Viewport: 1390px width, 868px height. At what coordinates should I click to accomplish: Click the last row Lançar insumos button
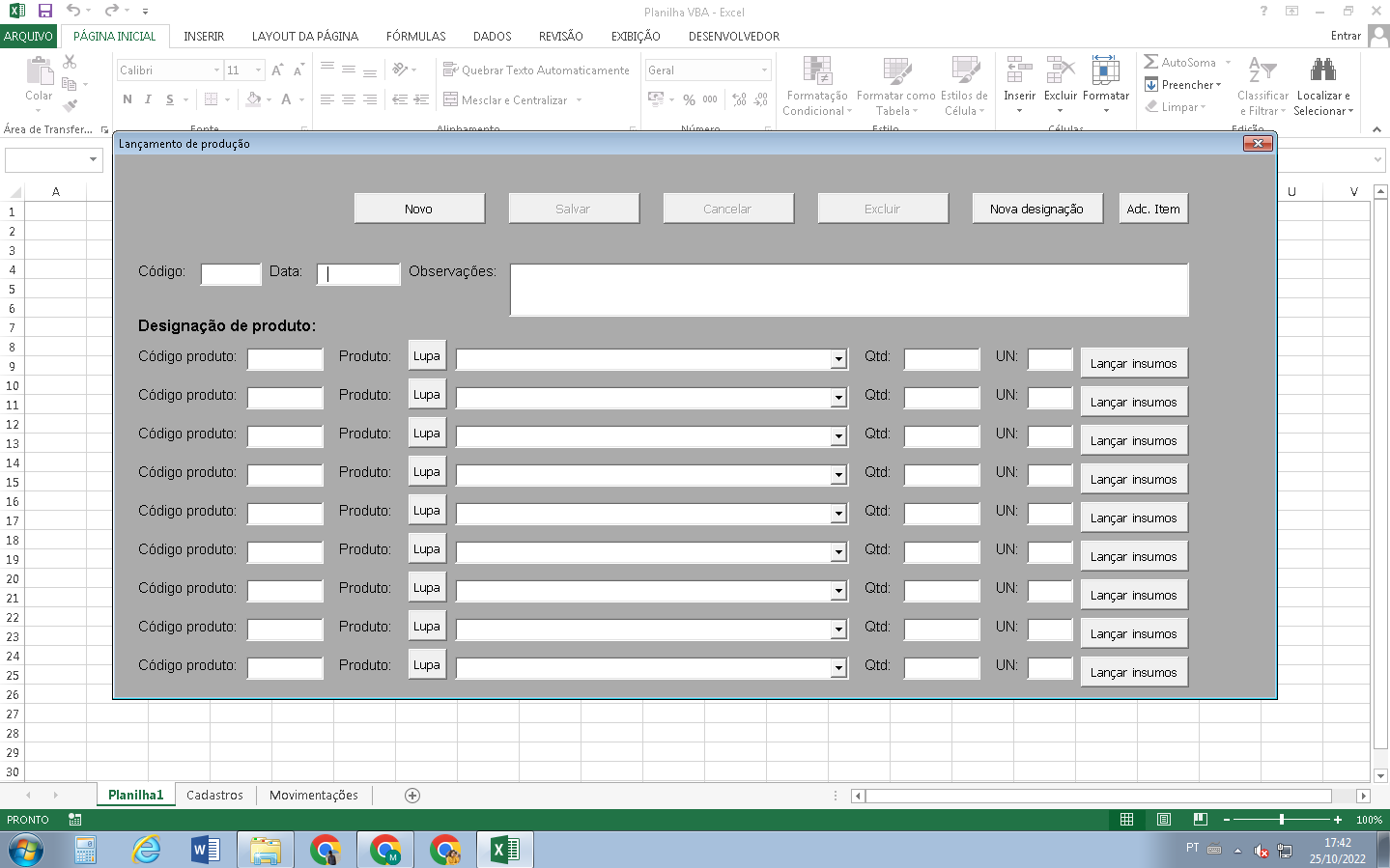[1134, 672]
